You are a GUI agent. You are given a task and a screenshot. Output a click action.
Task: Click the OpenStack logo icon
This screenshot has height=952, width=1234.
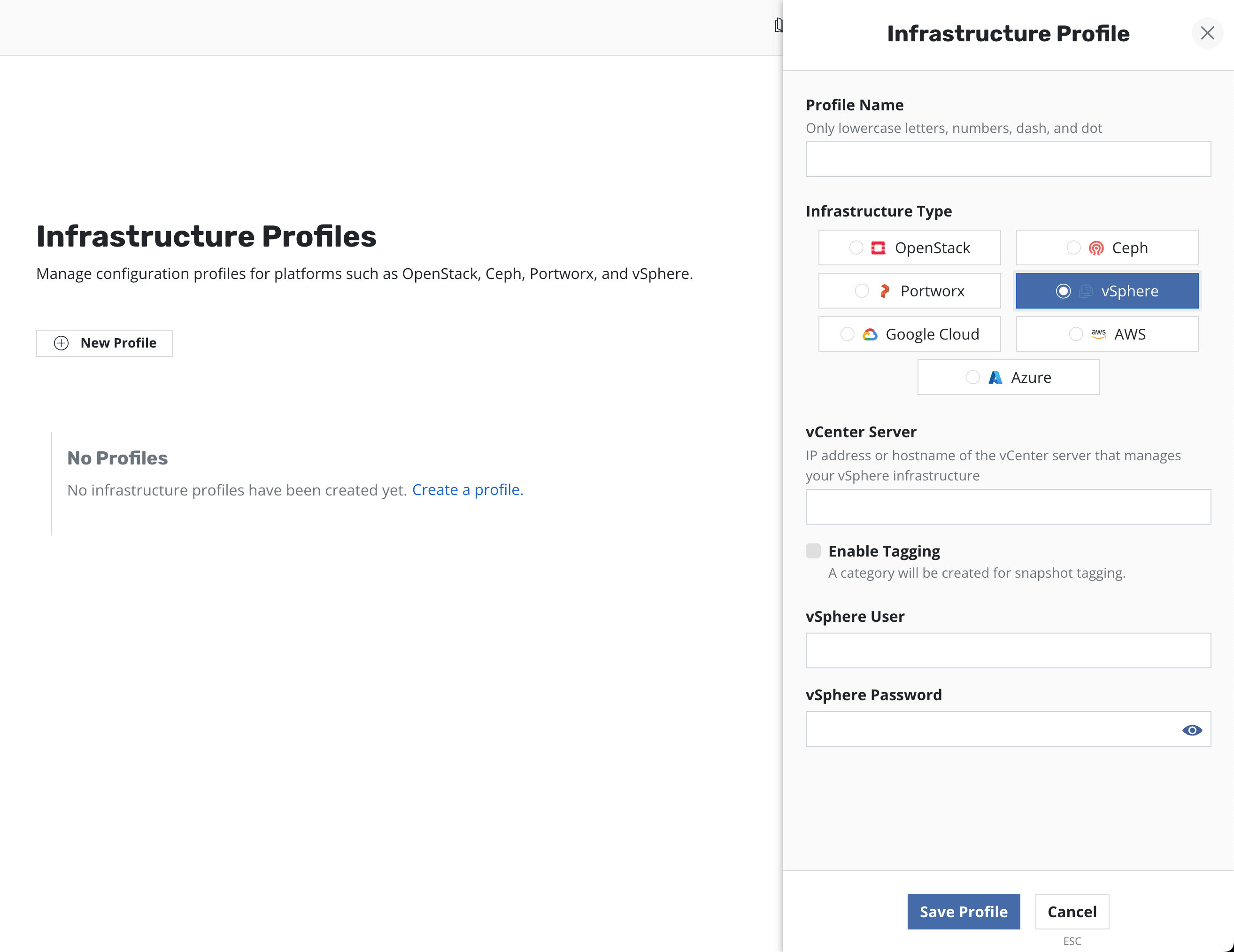[878, 248]
